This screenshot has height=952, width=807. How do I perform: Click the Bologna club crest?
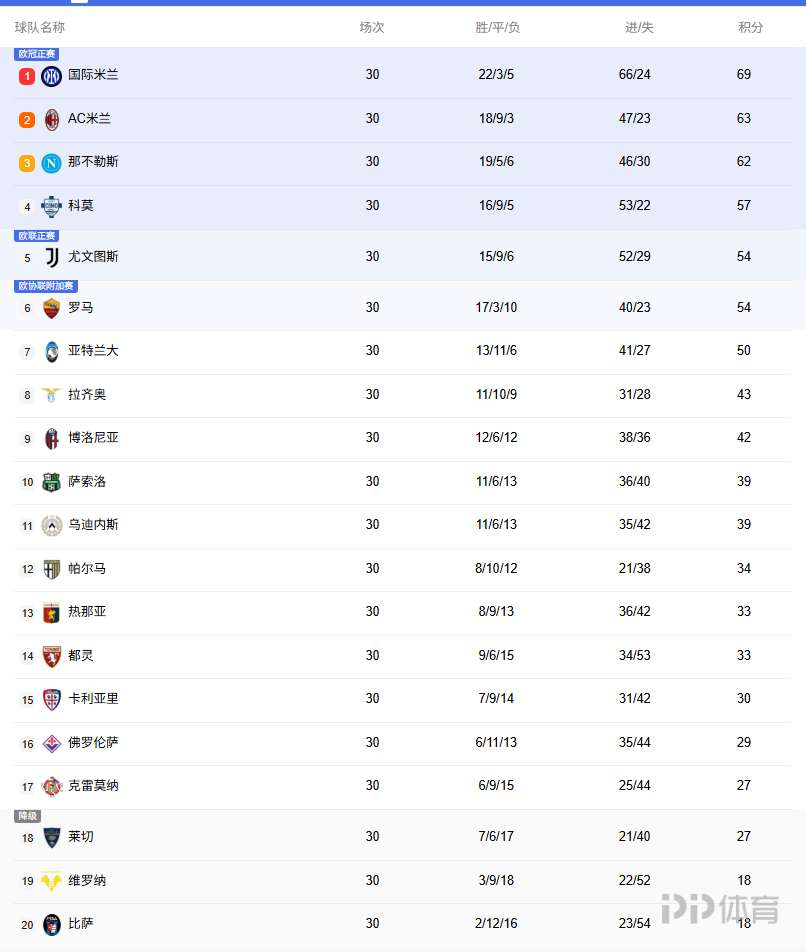pos(51,438)
